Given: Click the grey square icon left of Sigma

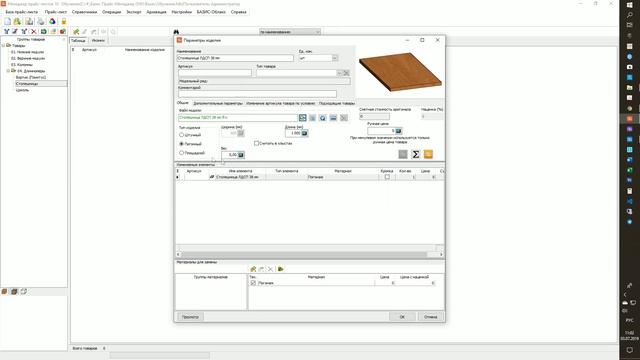Looking at the screenshot, I should click(403, 154).
